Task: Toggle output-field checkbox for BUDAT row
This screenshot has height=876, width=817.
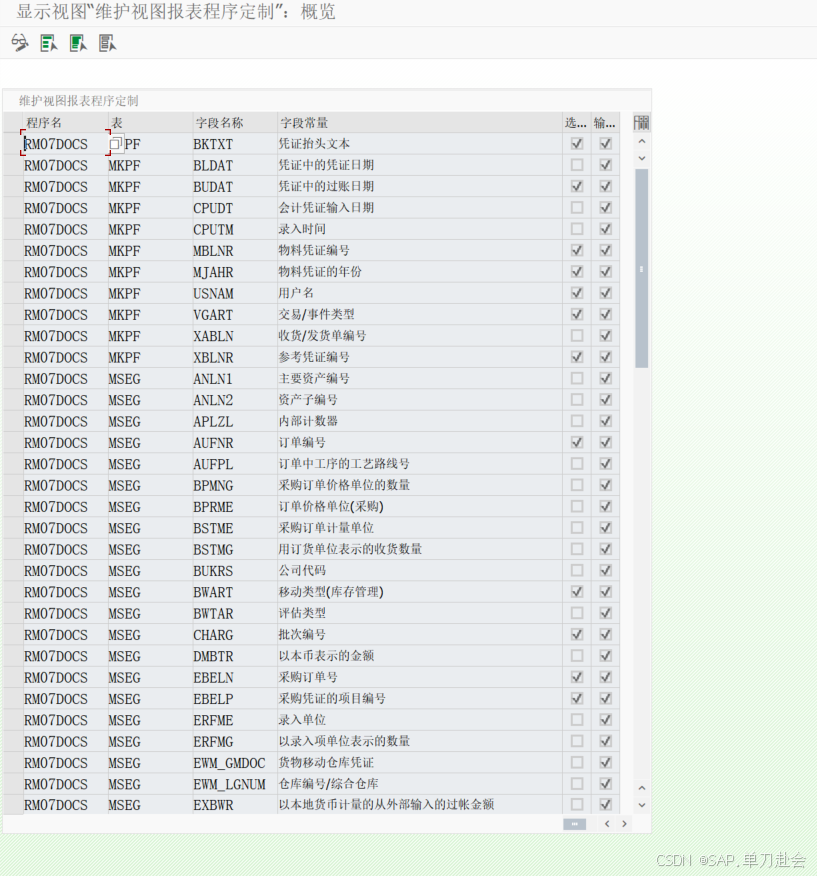Action: [605, 186]
